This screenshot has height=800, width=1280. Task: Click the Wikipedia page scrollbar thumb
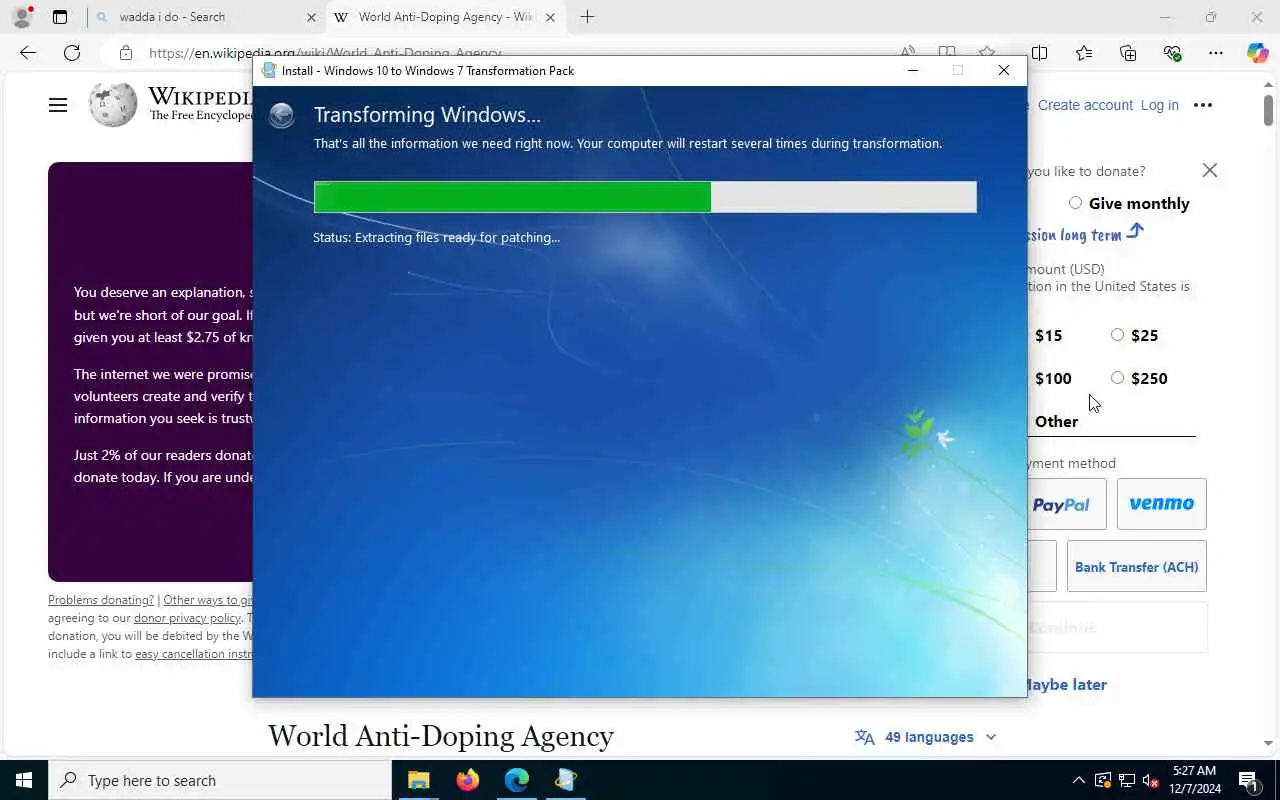pos(1268,109)
